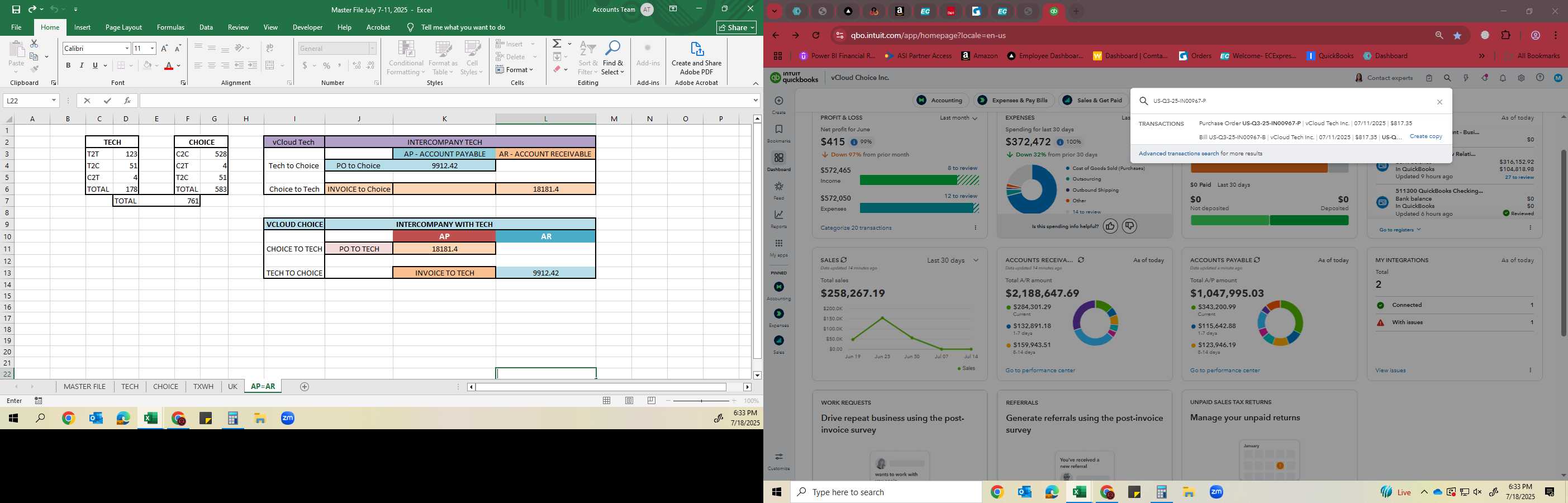Click the Percent Style icon

[x=327, y=66]
